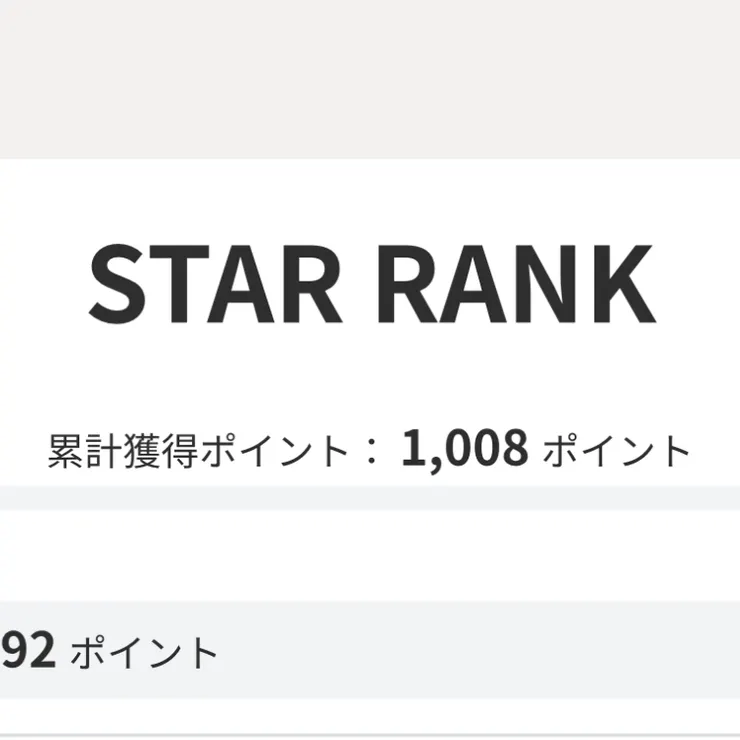
Task: Click the 92 number in gray row
Action: pyautogui.click(x=27, y=651)
